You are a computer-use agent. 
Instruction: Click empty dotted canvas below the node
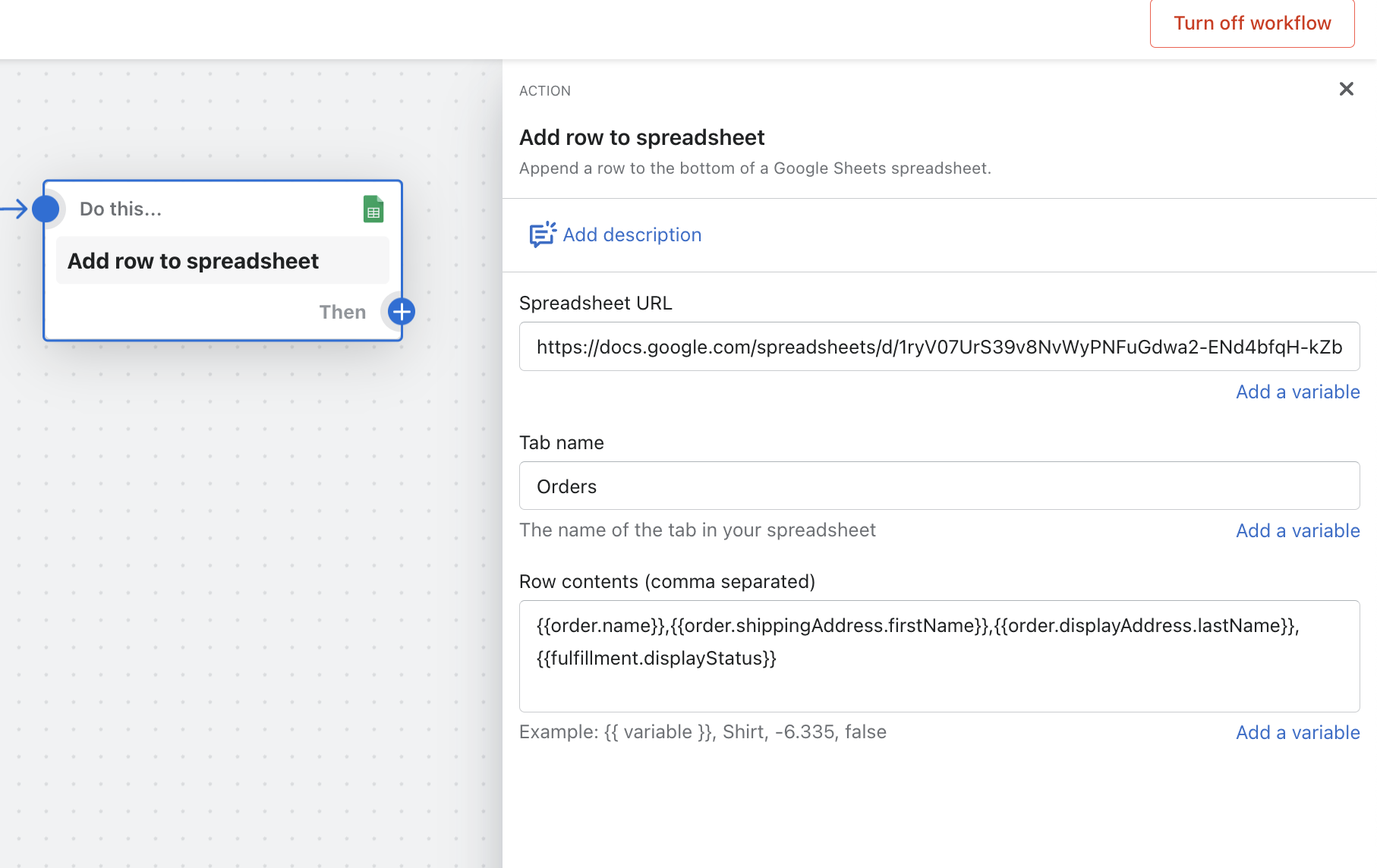[x=228, y=569]
